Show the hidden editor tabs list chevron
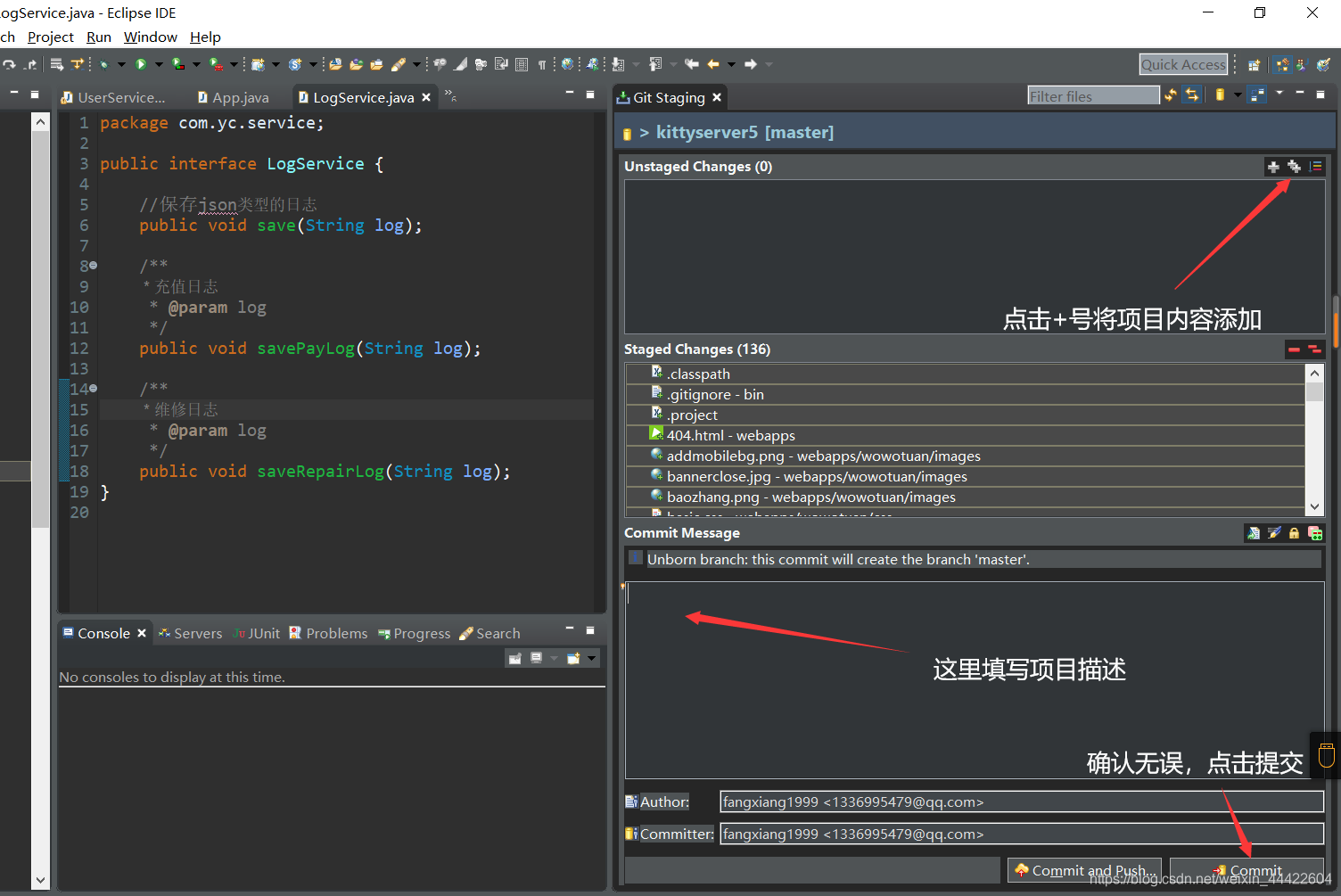1341x896 pixels. pos(450,95)
